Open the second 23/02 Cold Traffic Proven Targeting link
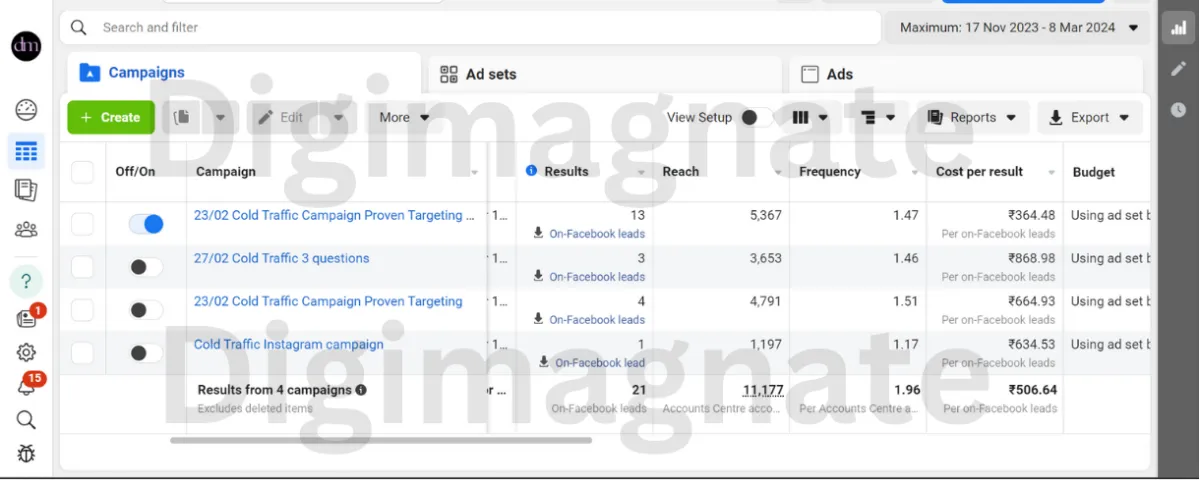 [328, 301]
